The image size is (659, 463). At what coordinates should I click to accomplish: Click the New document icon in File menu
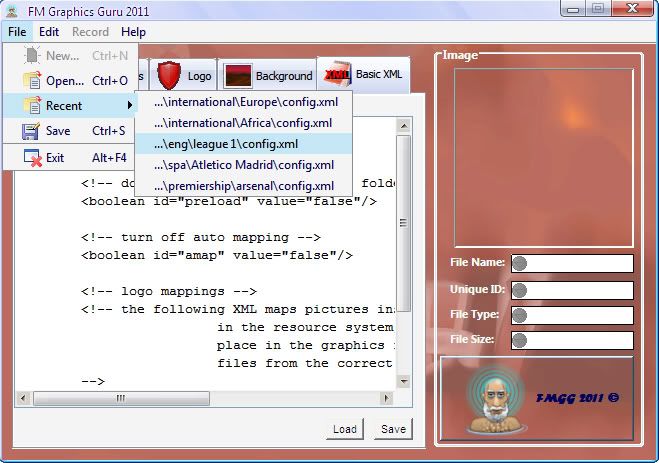pos(32,55)
